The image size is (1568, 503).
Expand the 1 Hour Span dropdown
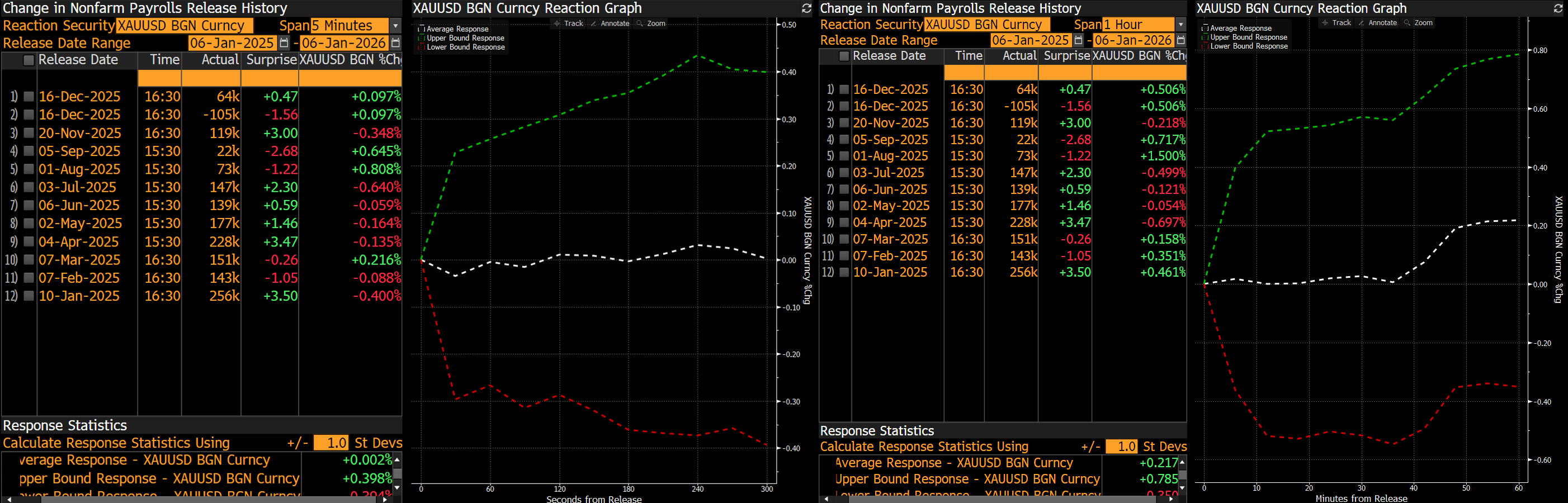[x=1180, y=25]
